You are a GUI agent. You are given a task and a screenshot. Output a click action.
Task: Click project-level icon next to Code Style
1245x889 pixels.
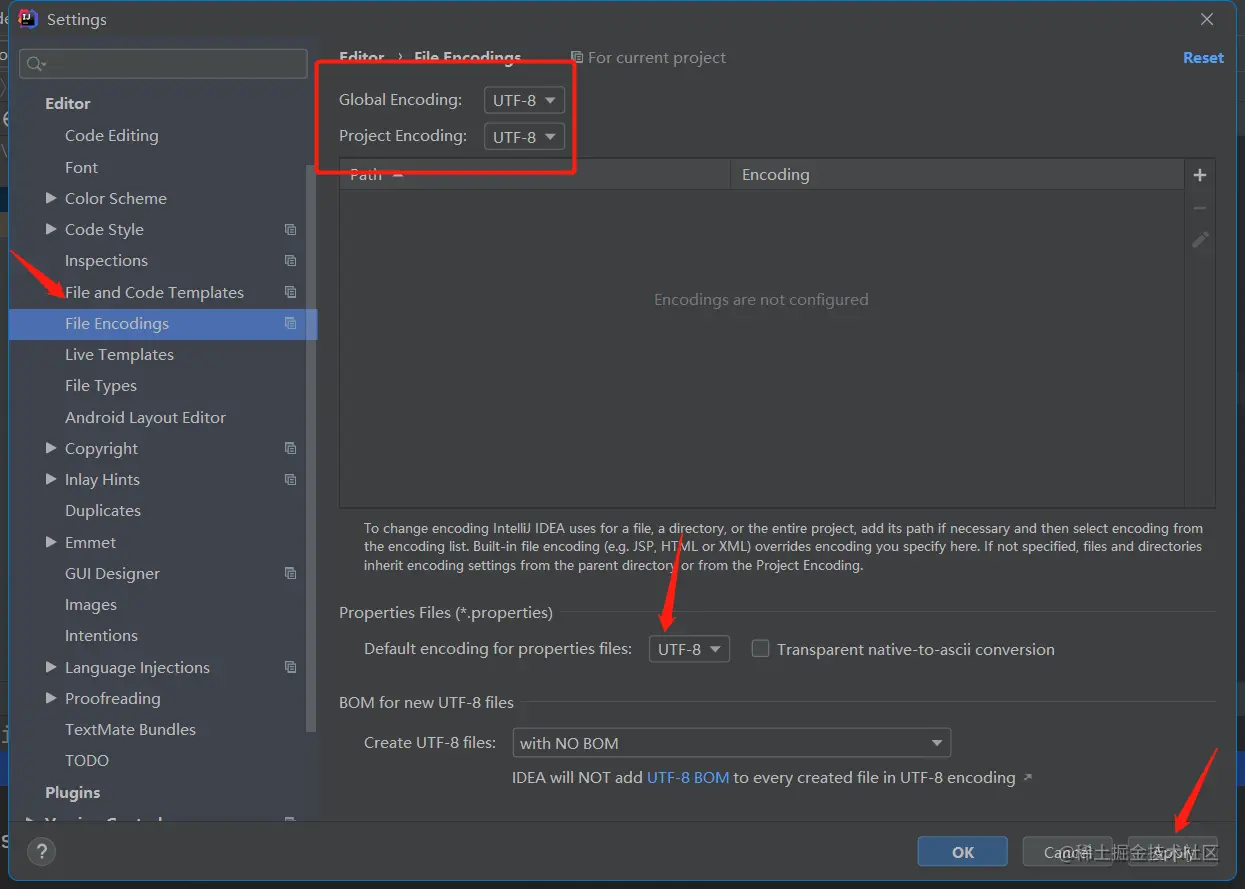tap(290, 229)
